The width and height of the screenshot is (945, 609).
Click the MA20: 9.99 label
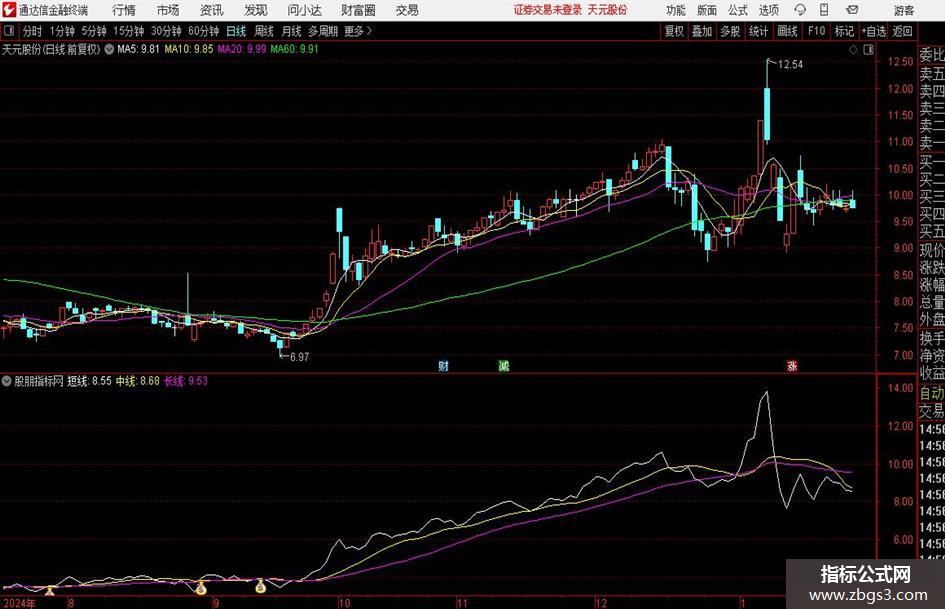[242, 49]
